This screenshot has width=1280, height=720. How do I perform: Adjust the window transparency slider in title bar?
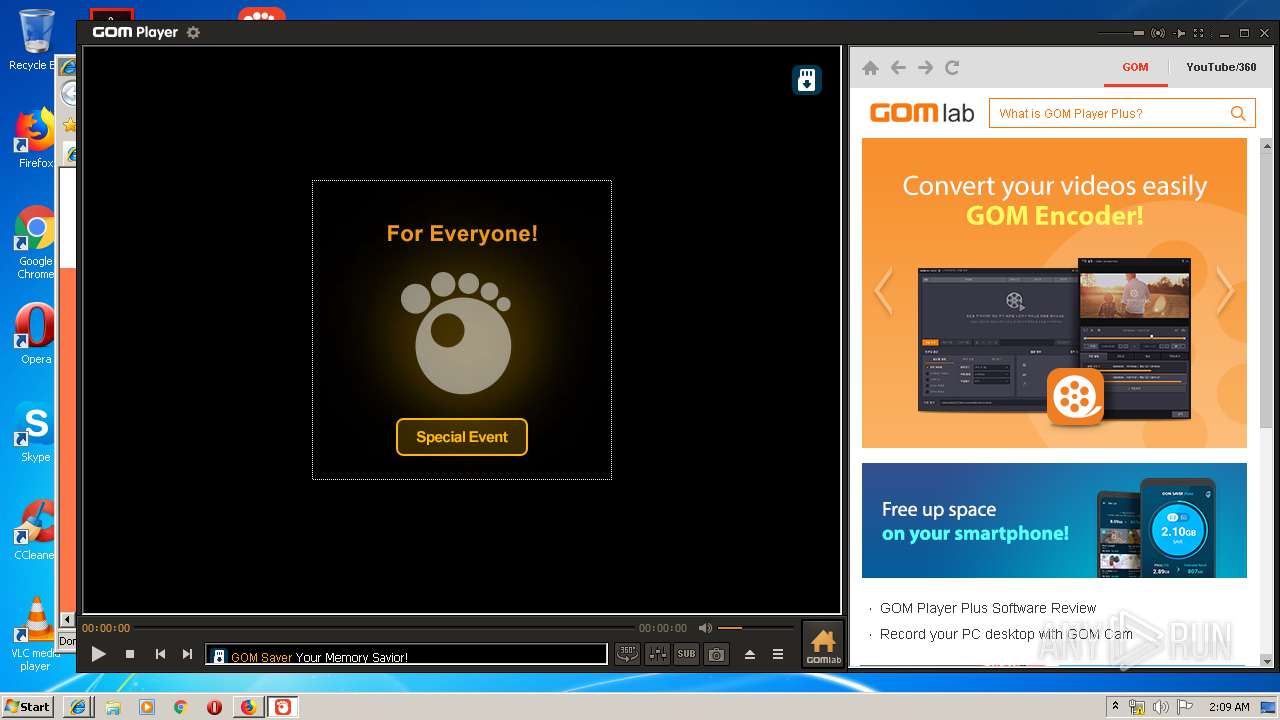tap(1120, 33)
